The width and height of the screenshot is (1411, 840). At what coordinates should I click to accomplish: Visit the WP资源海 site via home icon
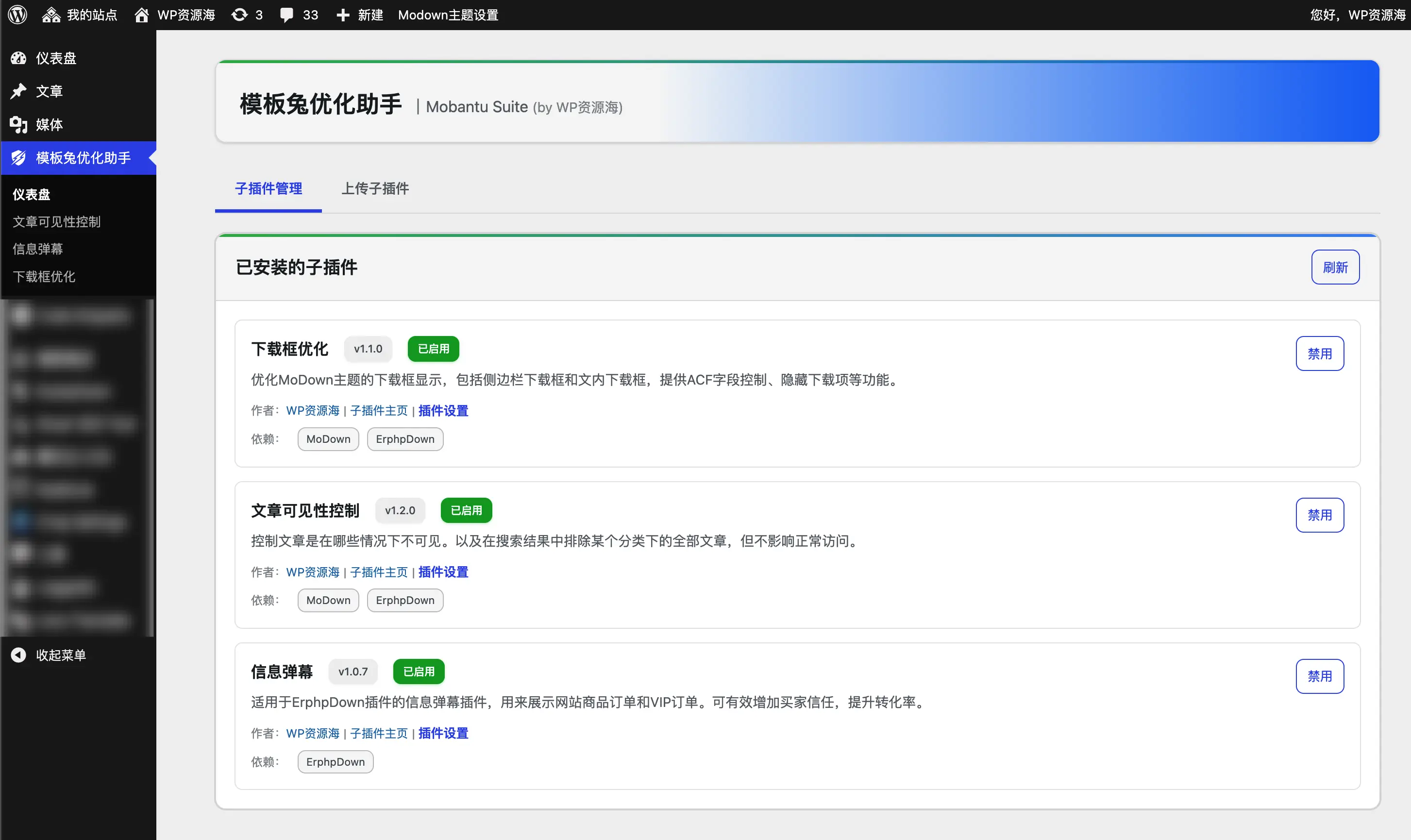174,14
